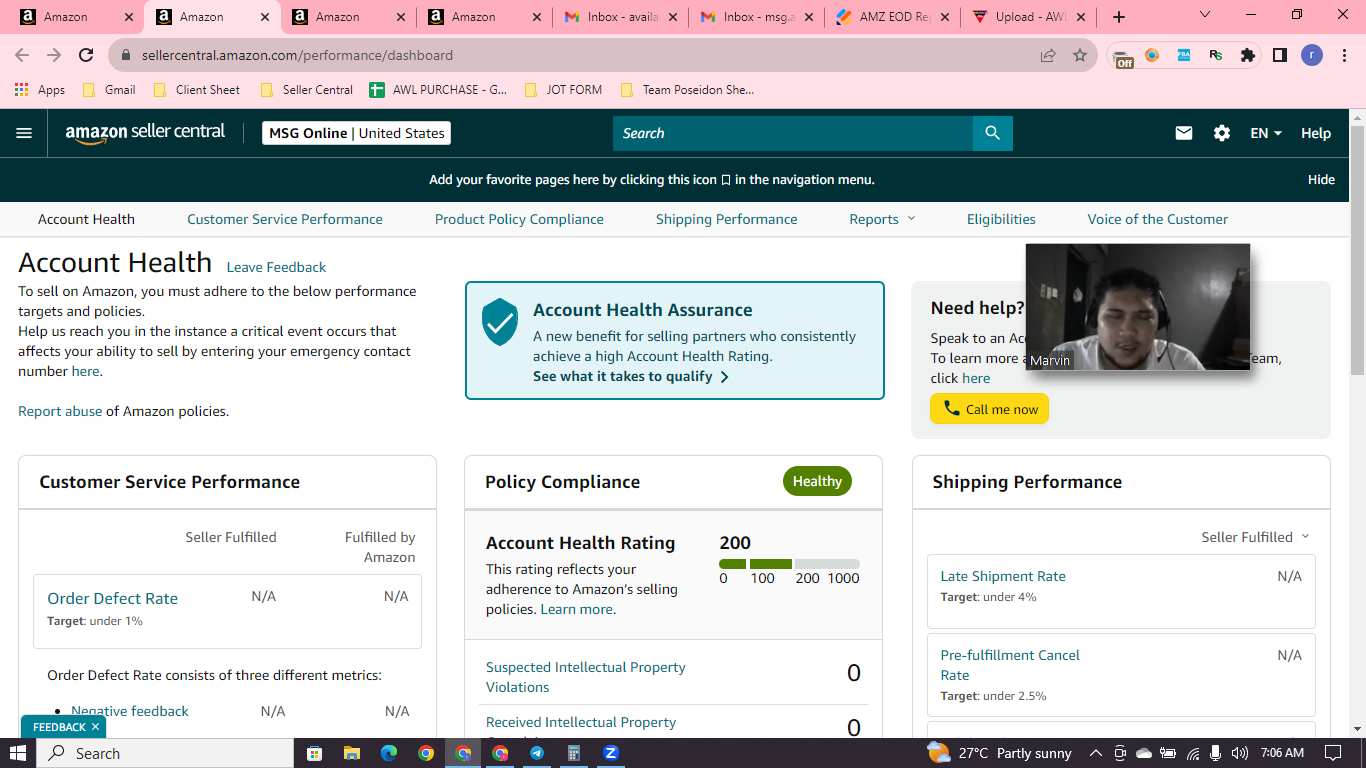Expand the Reports menu
The height and width of the screenshot is (768, 1366).
[x=882, y=219]
